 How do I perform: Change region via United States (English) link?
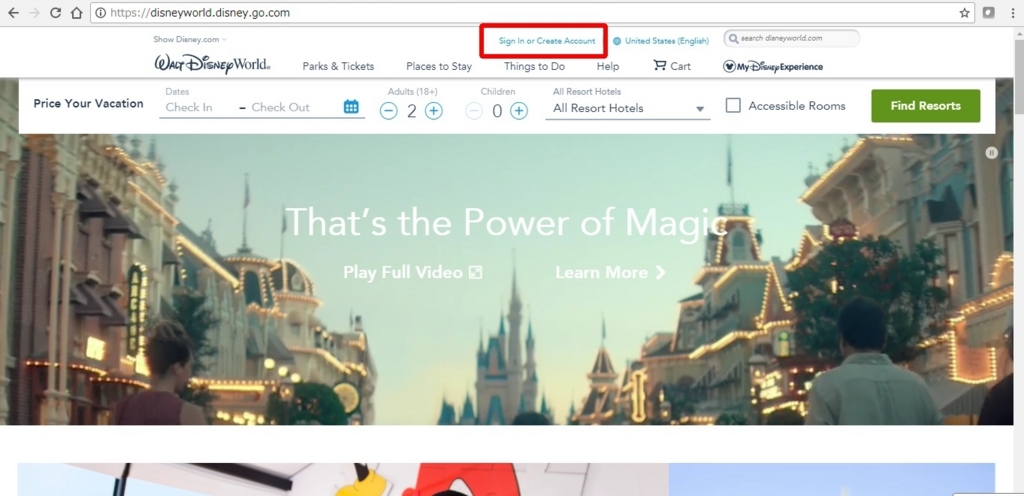click(667, 41)
